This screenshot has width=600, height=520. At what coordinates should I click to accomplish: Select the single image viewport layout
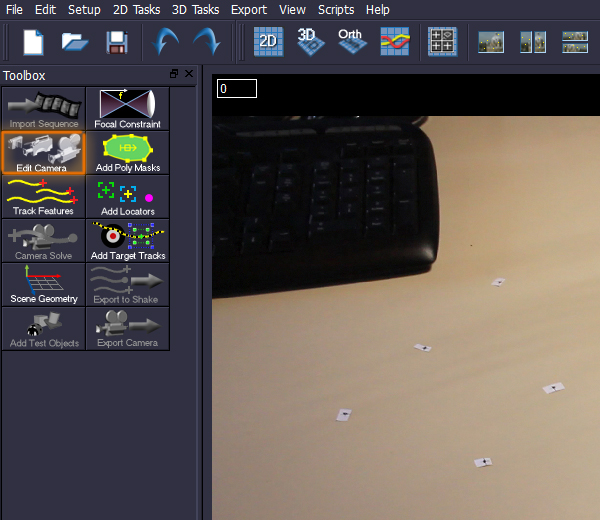(x=491, y=42)
